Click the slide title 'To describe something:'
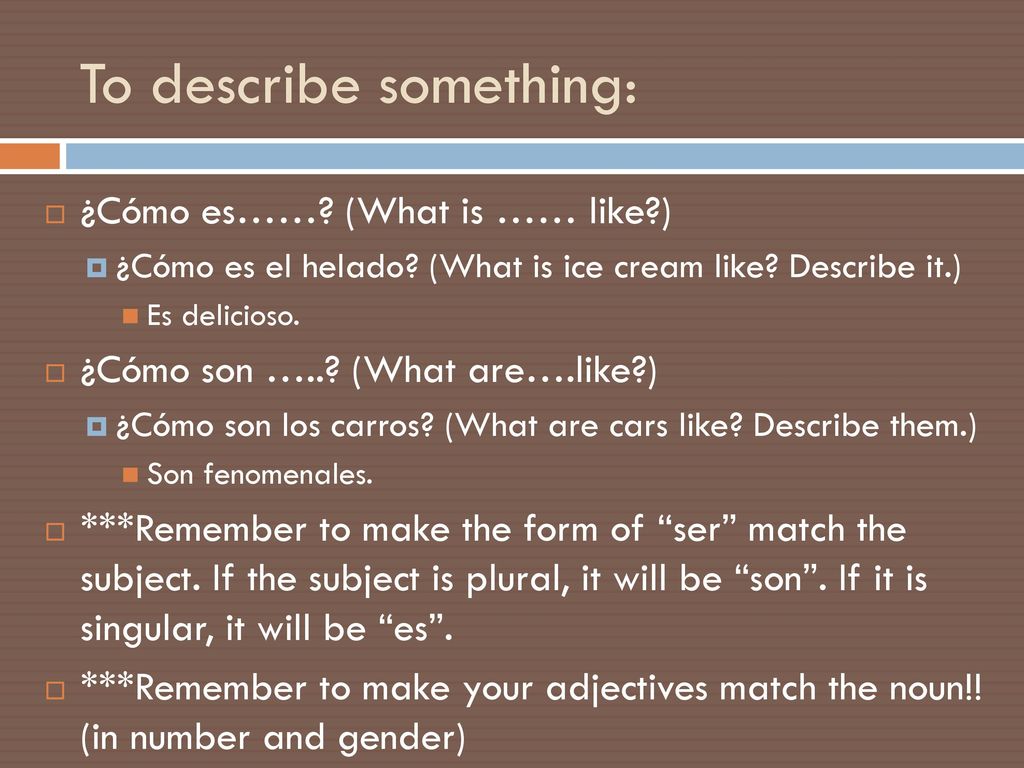1024x768 pixels. tap(358, 86)
